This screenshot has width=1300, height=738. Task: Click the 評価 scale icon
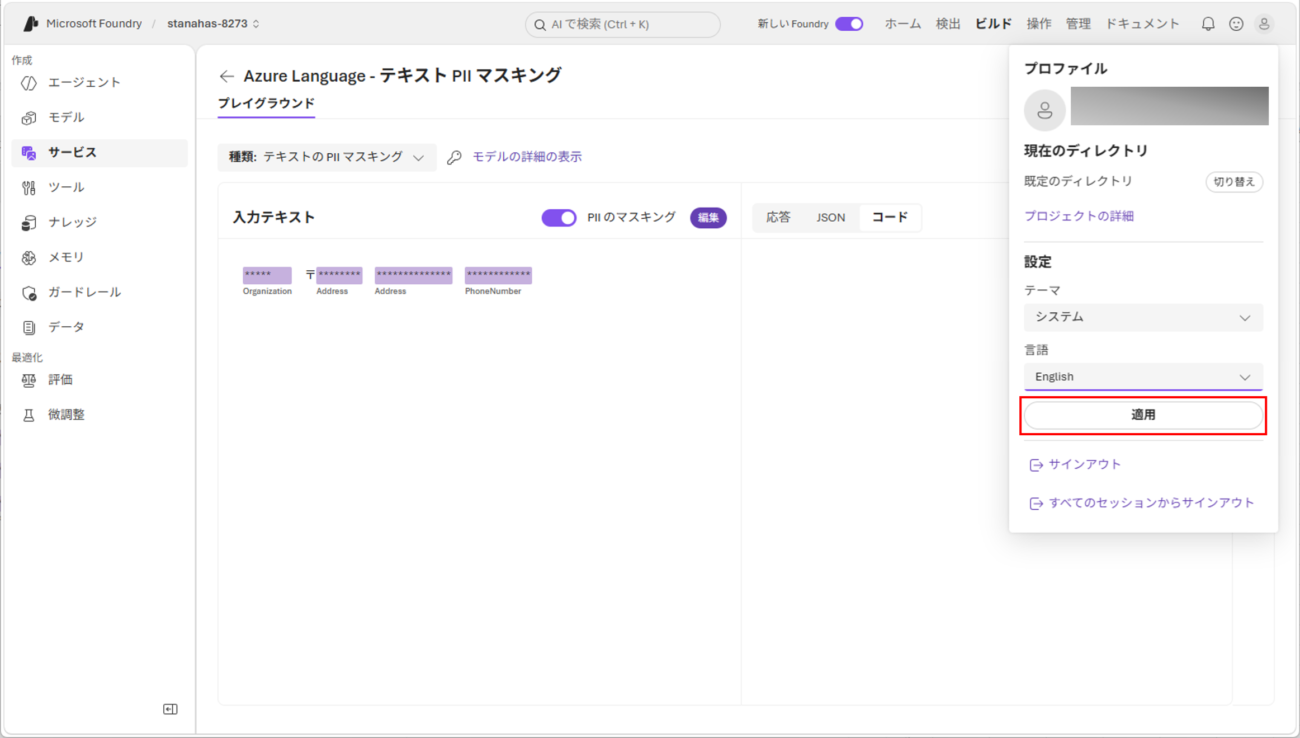(x=29, y=380)
